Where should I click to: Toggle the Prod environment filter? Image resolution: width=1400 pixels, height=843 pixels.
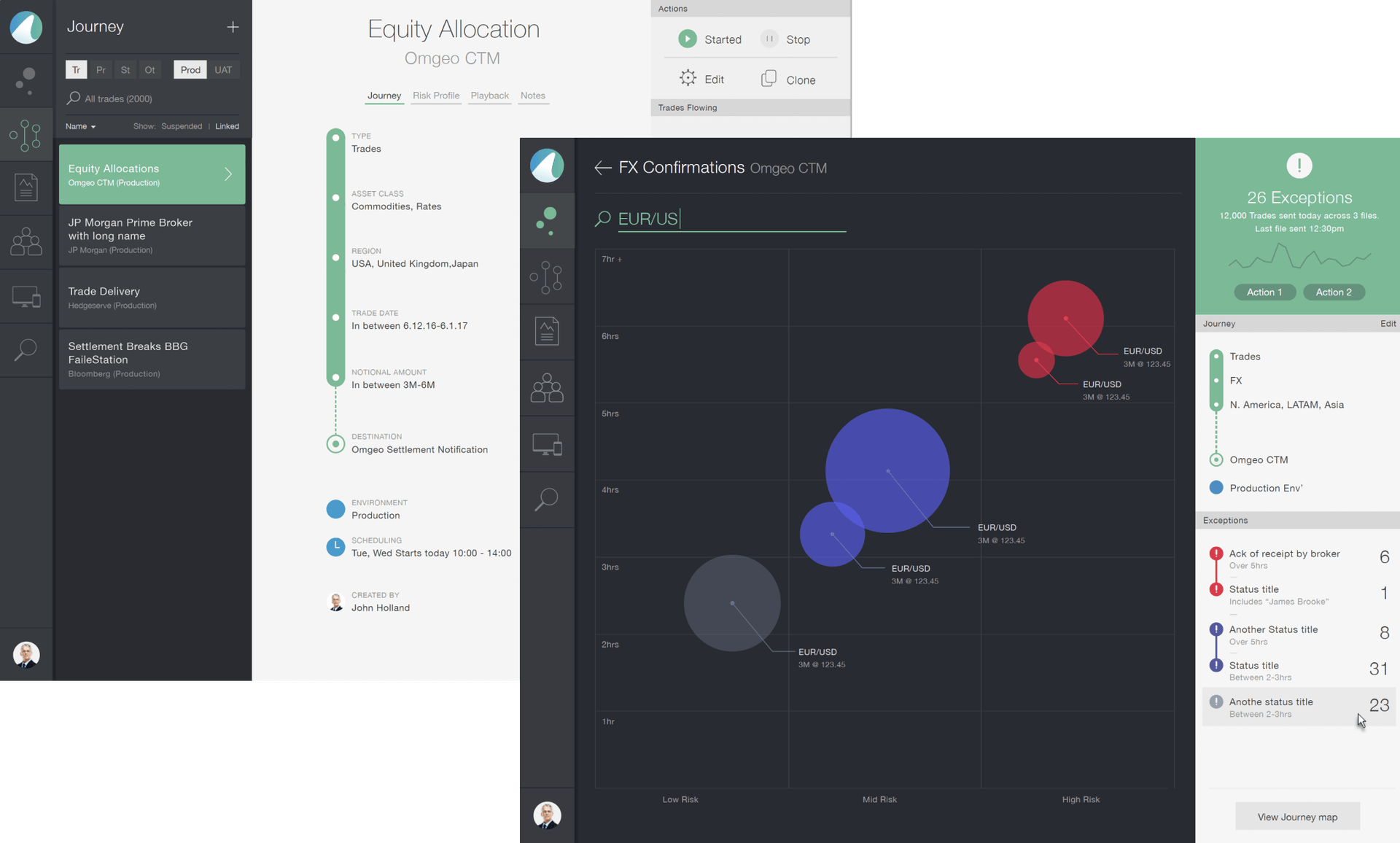(190, 70)
